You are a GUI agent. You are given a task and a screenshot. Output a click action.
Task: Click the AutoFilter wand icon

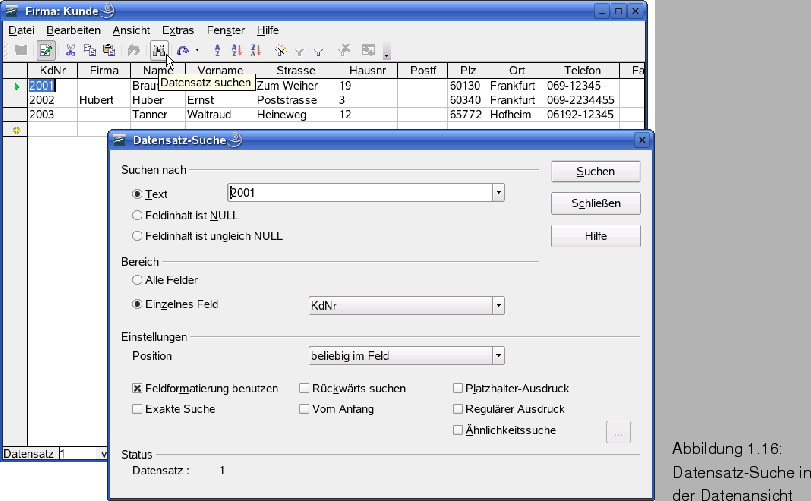[281, 50]
